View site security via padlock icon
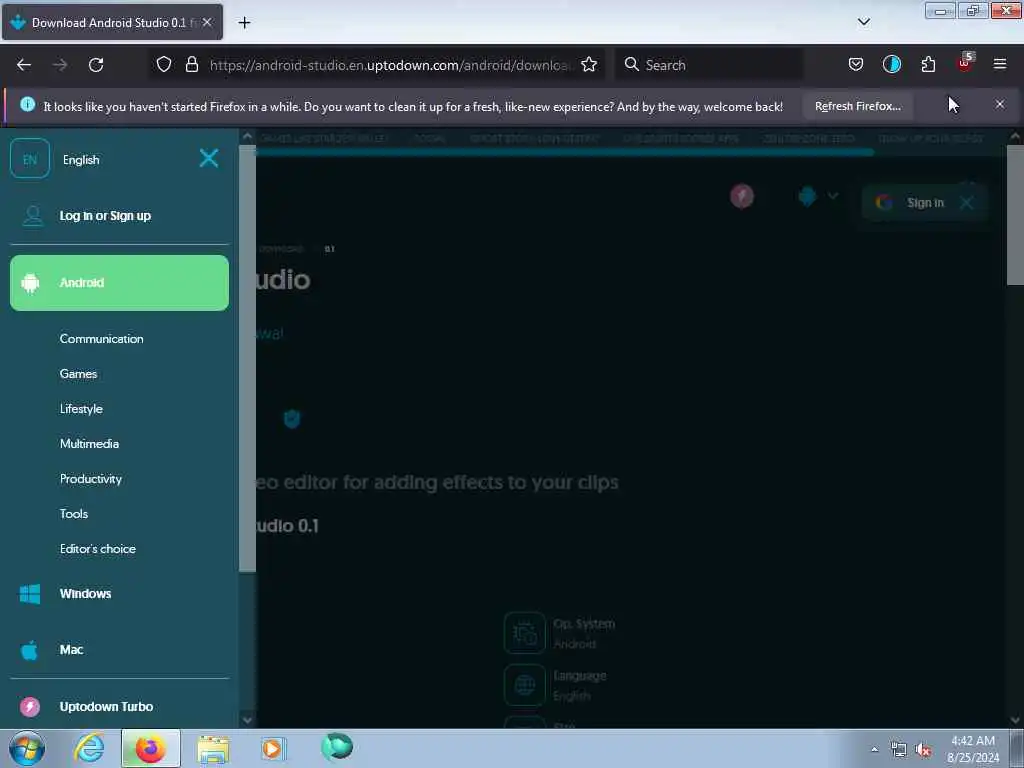1024x768 pixels. 191,64
